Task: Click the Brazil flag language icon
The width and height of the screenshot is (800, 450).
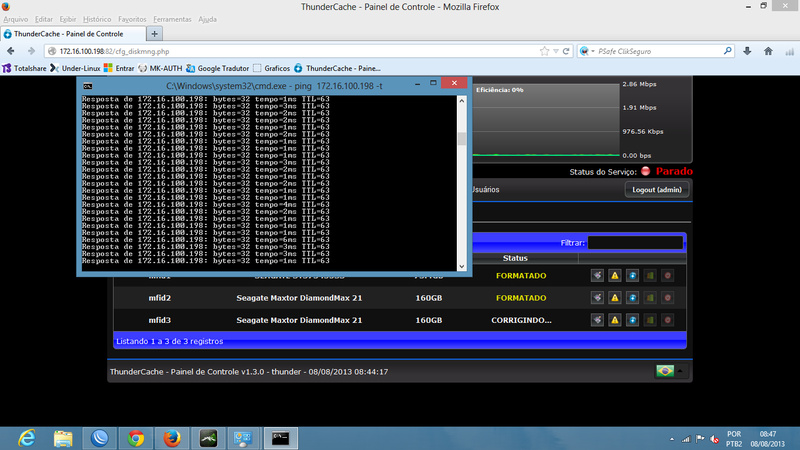Action: point(665,371)
